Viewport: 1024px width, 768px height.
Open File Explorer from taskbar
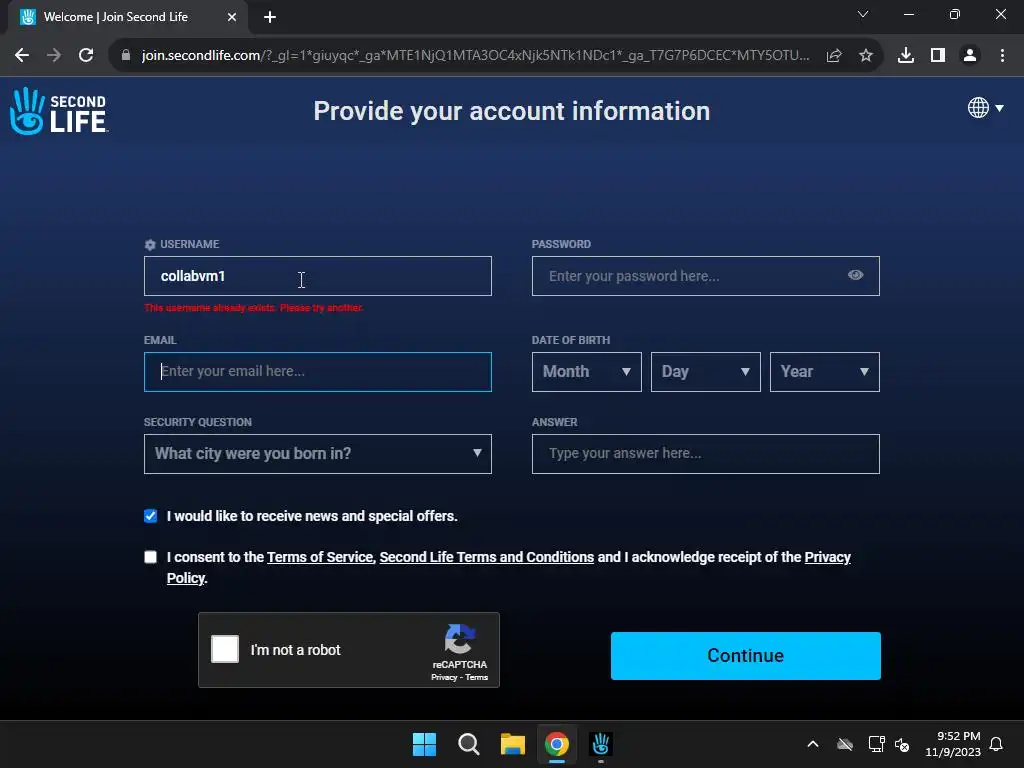point(513,744)
